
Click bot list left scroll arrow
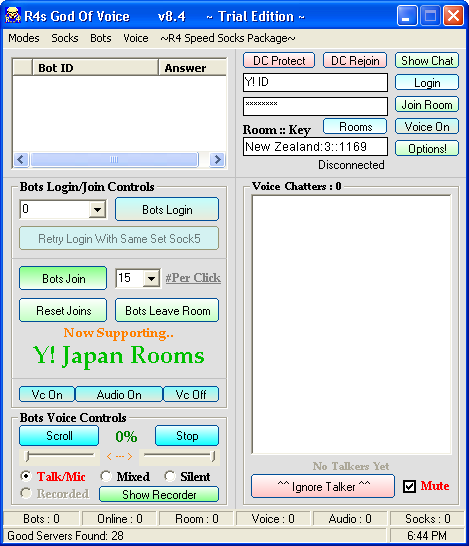pos(21,159)
